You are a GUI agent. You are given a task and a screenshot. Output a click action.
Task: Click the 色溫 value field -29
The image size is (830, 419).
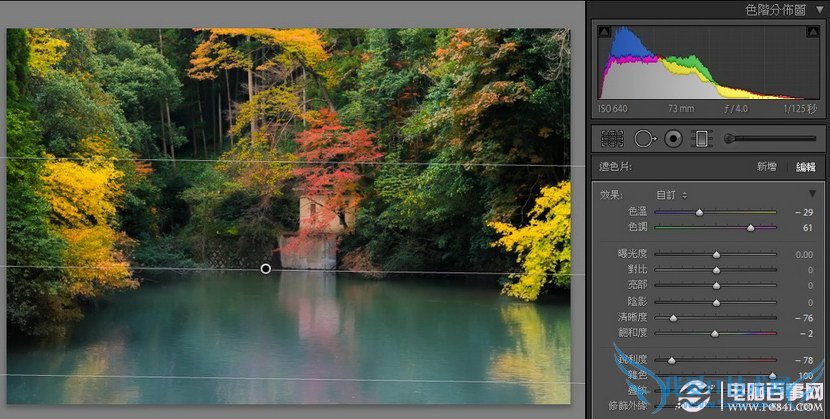pyautogui.click(x=804, y=212)
